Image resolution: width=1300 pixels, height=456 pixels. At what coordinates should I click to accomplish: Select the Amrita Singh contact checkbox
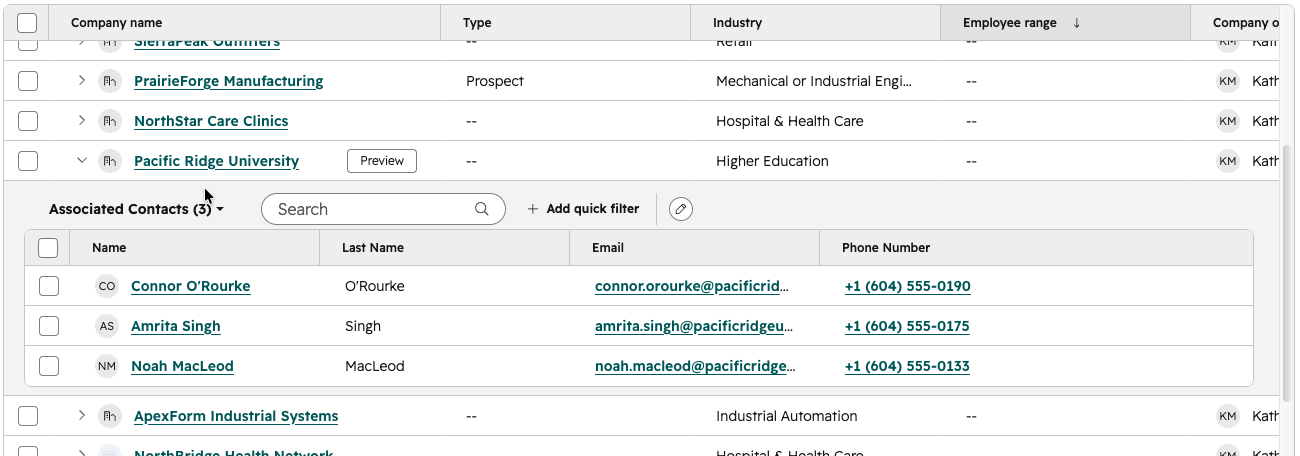point(49,326)
